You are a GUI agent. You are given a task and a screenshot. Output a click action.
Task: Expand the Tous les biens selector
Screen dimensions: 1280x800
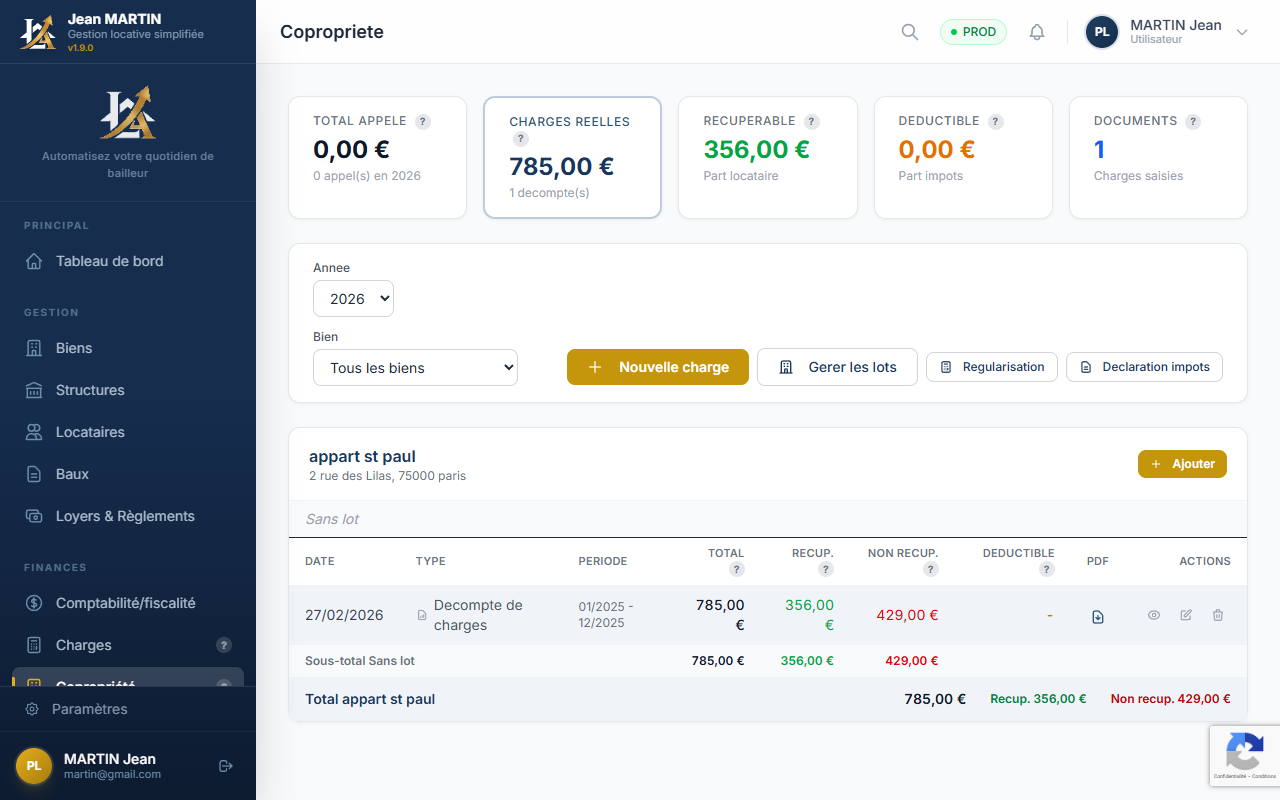415,368
